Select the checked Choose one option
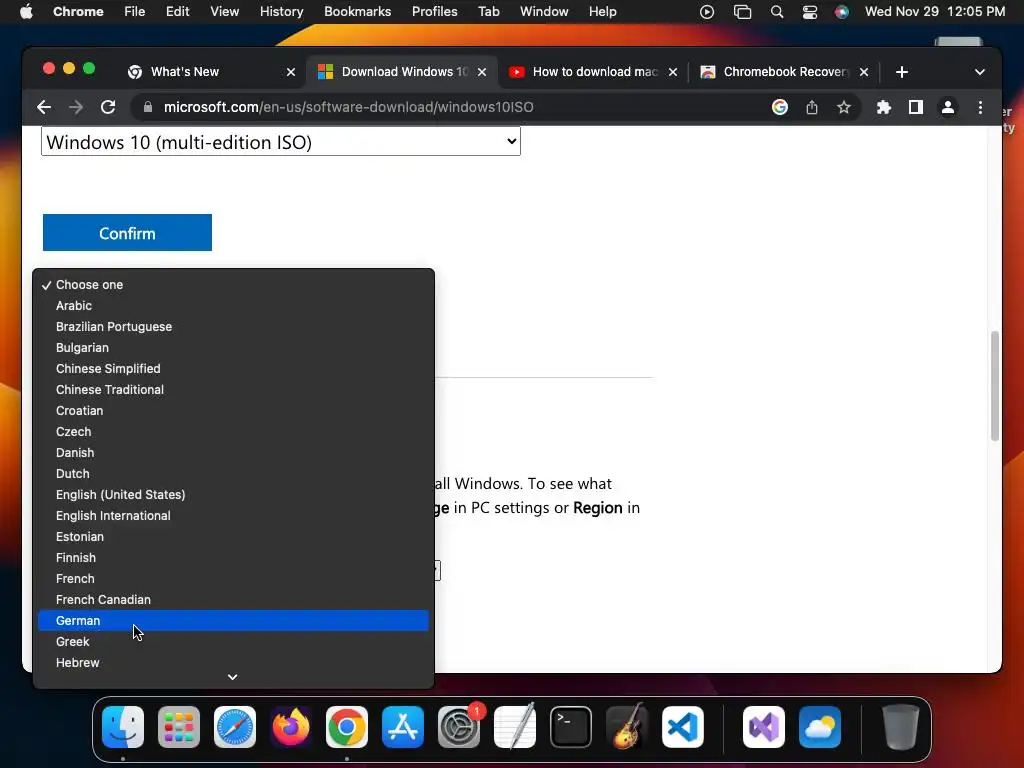 tap(233, 285)
